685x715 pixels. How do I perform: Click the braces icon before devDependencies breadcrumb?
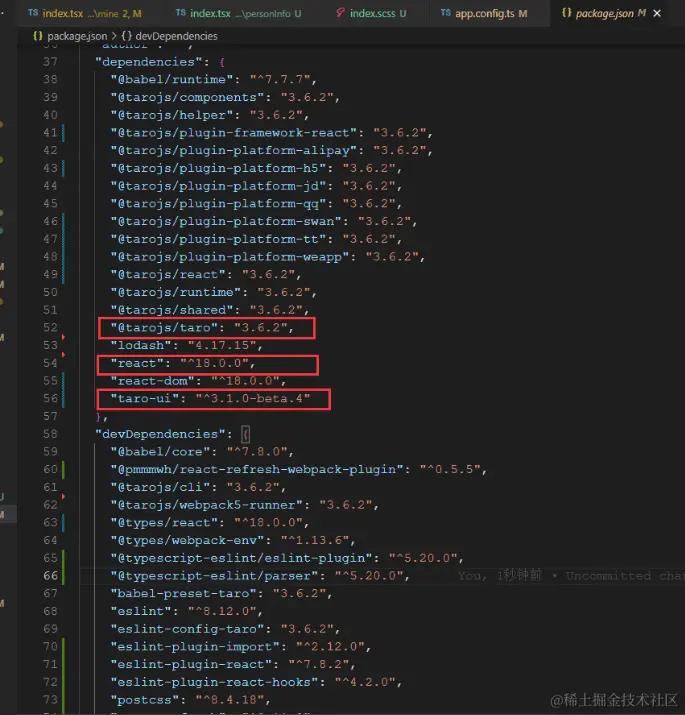point(126,36)
